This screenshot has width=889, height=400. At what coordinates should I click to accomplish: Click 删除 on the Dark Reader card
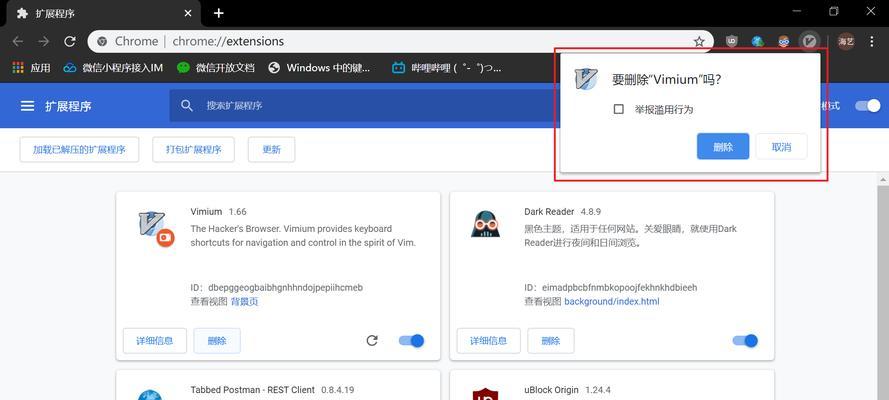551,341
